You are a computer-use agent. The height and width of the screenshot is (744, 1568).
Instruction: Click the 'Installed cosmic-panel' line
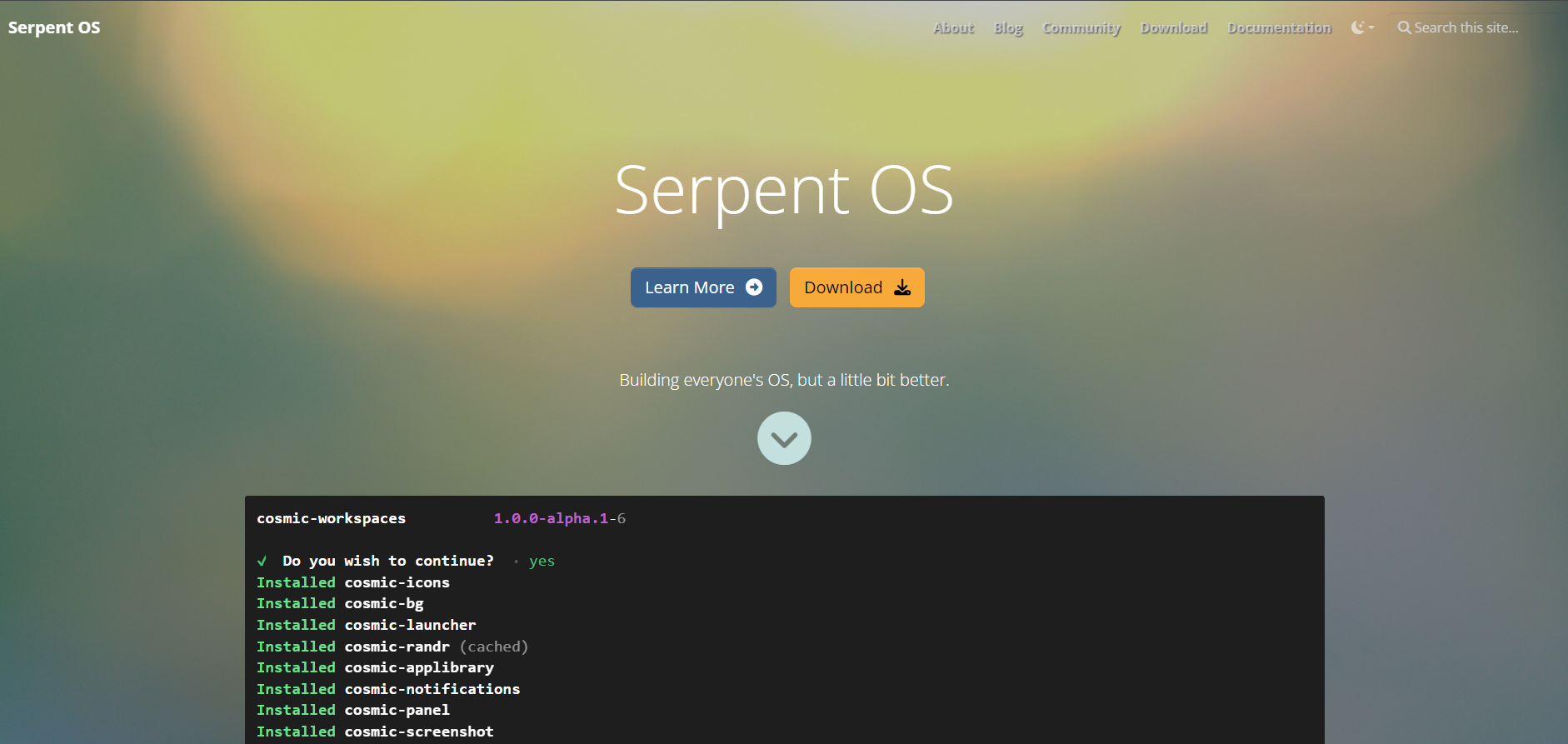click(x=353, y=710)
